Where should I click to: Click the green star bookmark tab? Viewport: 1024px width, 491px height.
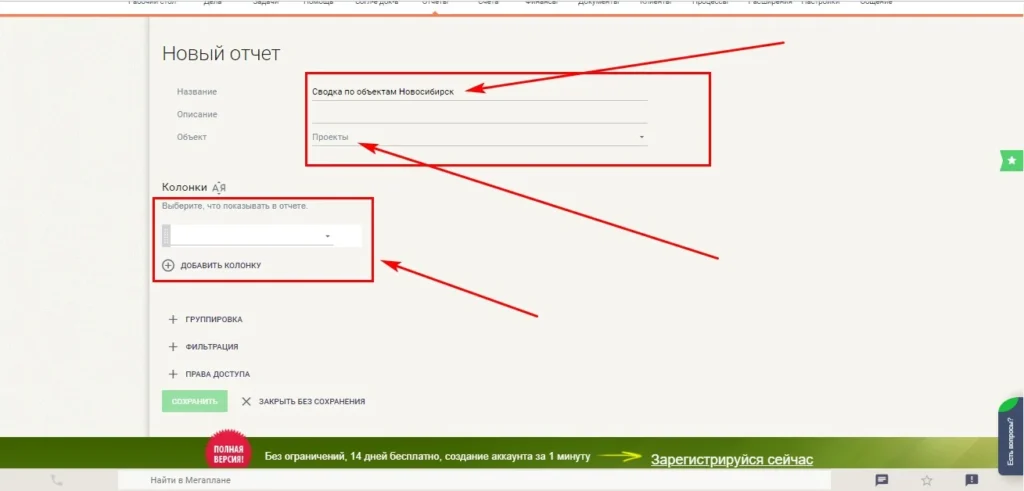pyautogui.click(x=1012, y=160)
